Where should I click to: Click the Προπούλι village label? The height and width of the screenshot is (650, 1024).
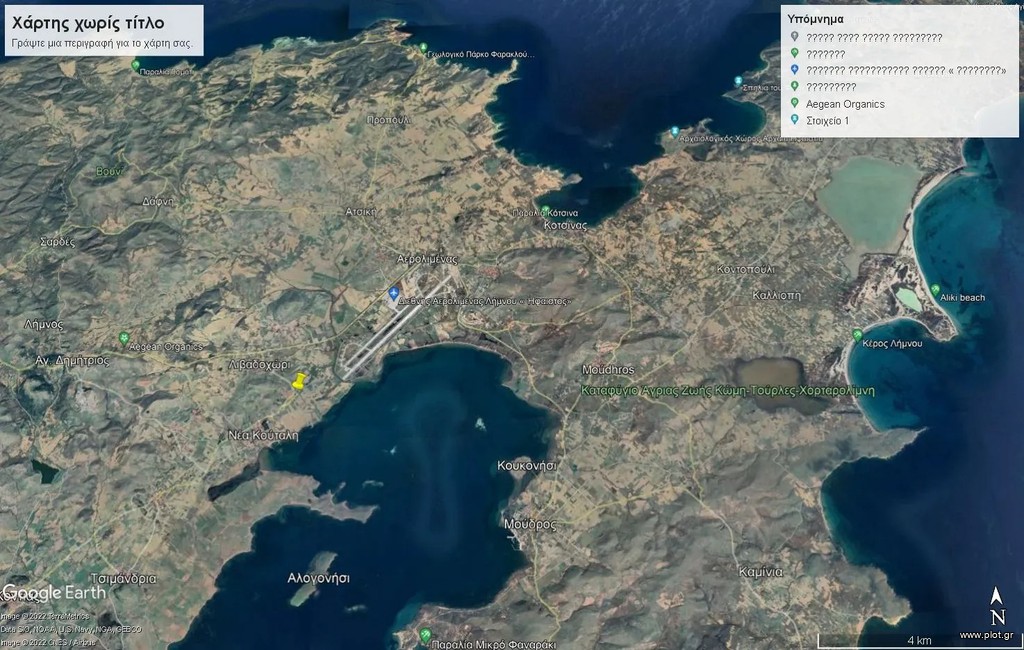tap(389, 120)
